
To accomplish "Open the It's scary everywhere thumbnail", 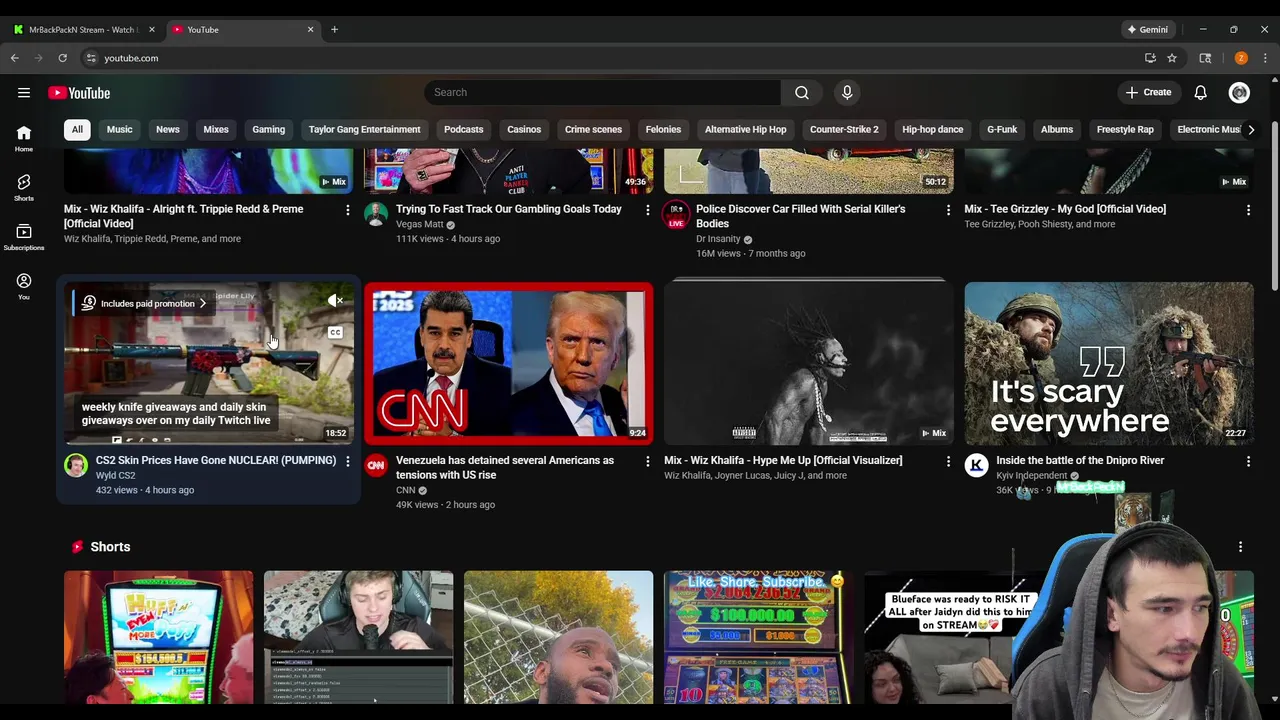I will 1109,363.
